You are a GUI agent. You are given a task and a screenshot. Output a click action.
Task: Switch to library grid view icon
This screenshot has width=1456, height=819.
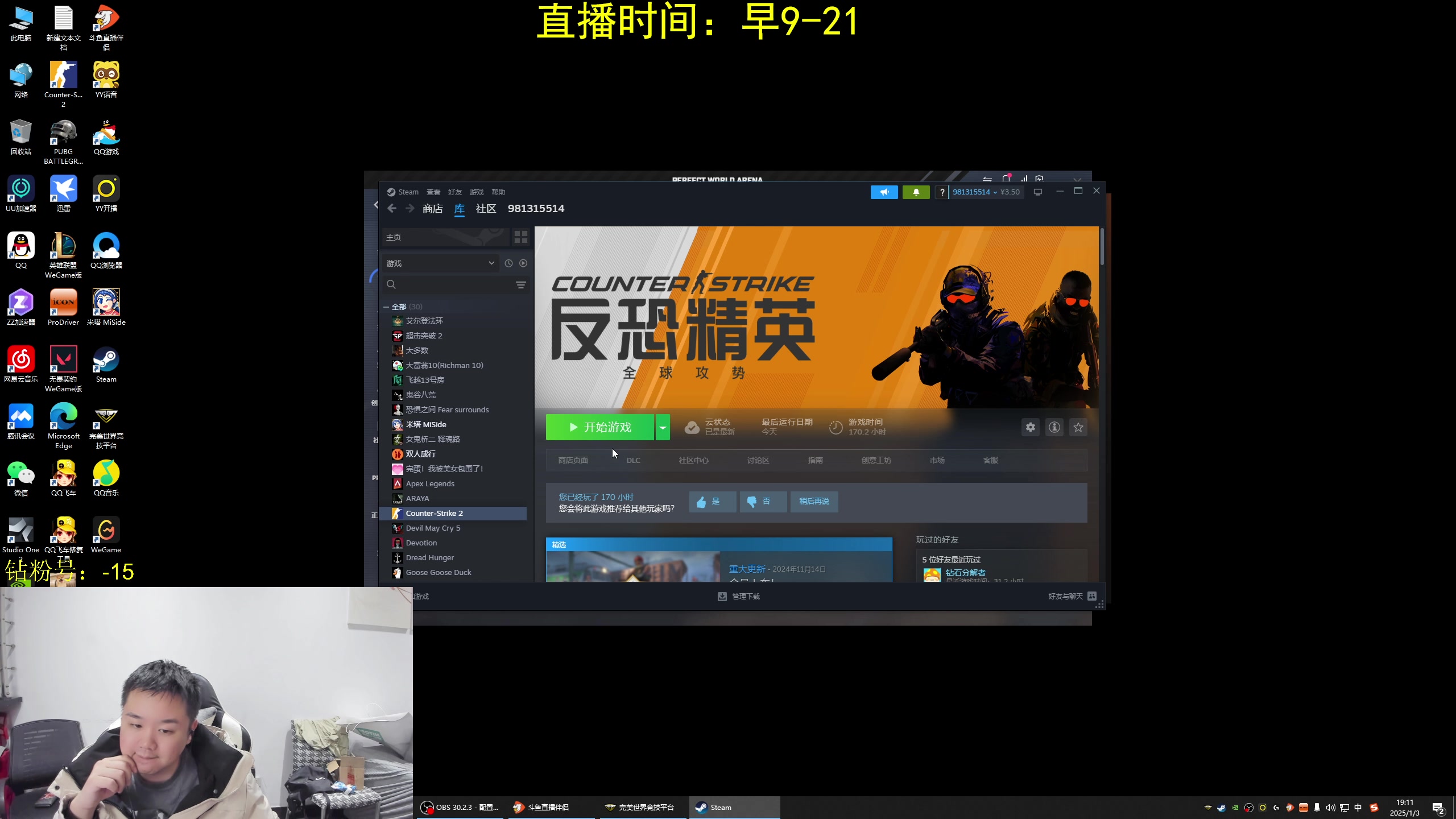520,237
